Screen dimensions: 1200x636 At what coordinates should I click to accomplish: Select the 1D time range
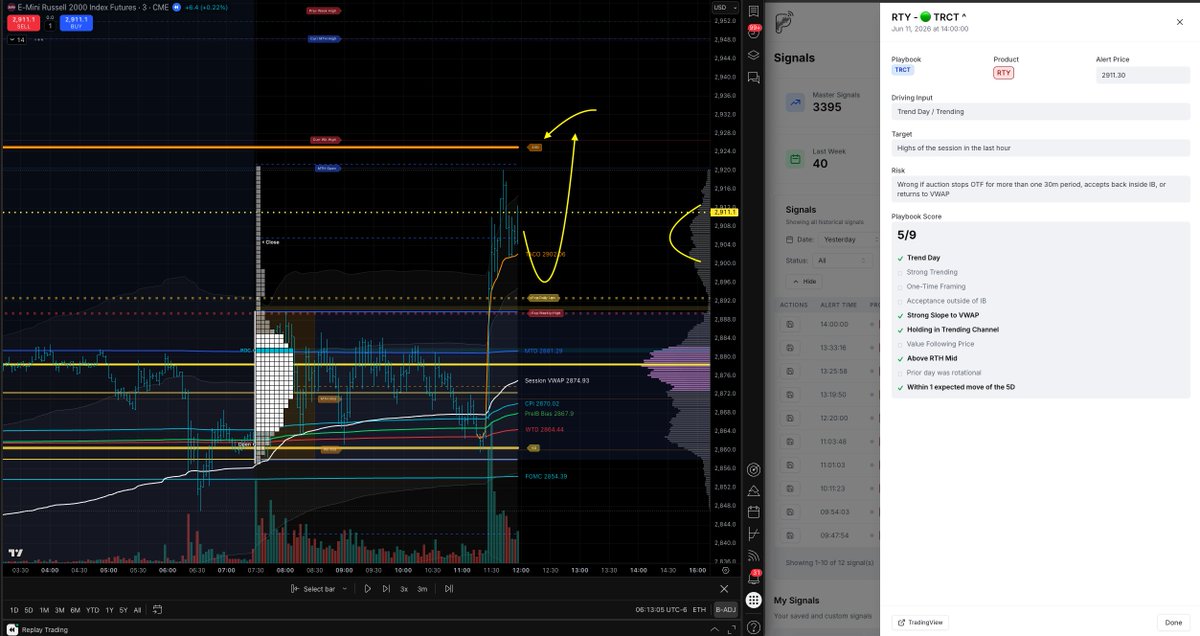(x=14, y=609)
